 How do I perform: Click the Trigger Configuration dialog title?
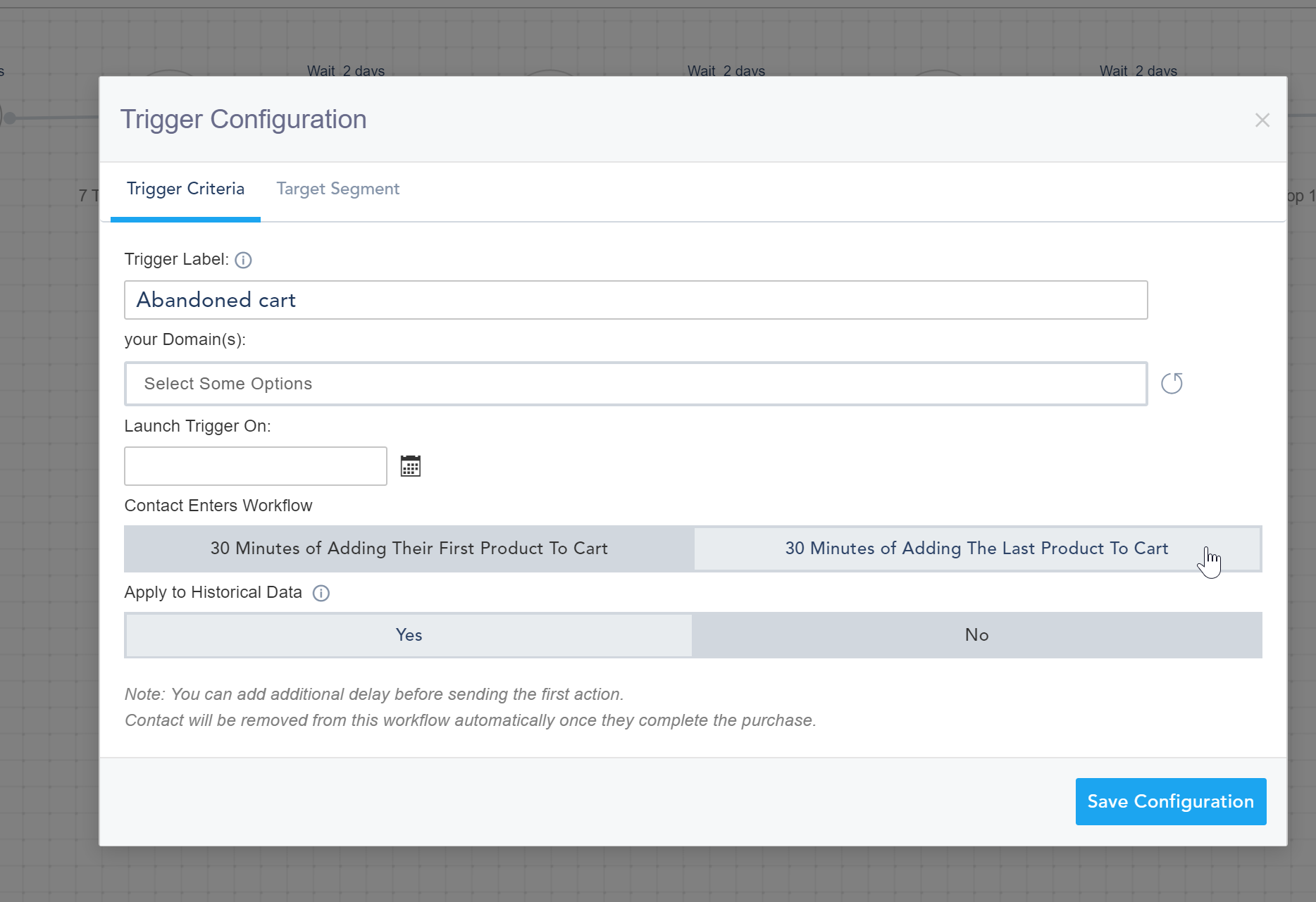pos(243,120)
